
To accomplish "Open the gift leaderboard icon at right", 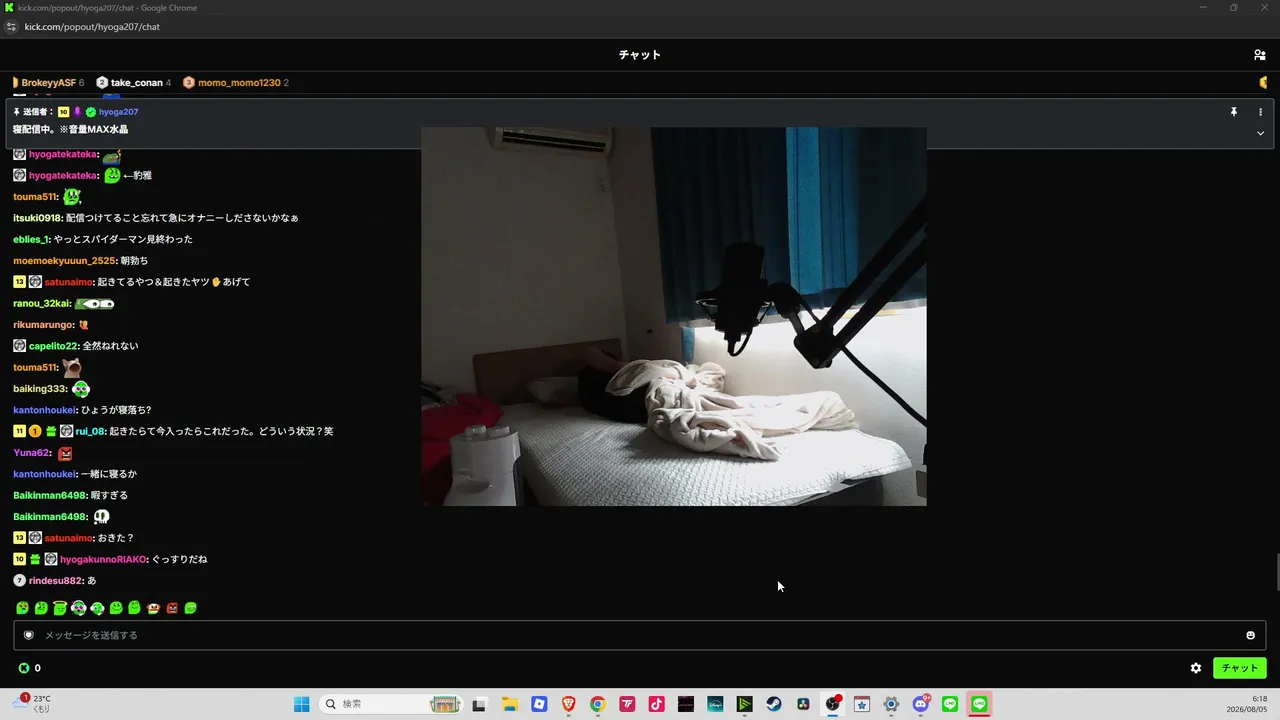I will click(x=1263, y=82).
